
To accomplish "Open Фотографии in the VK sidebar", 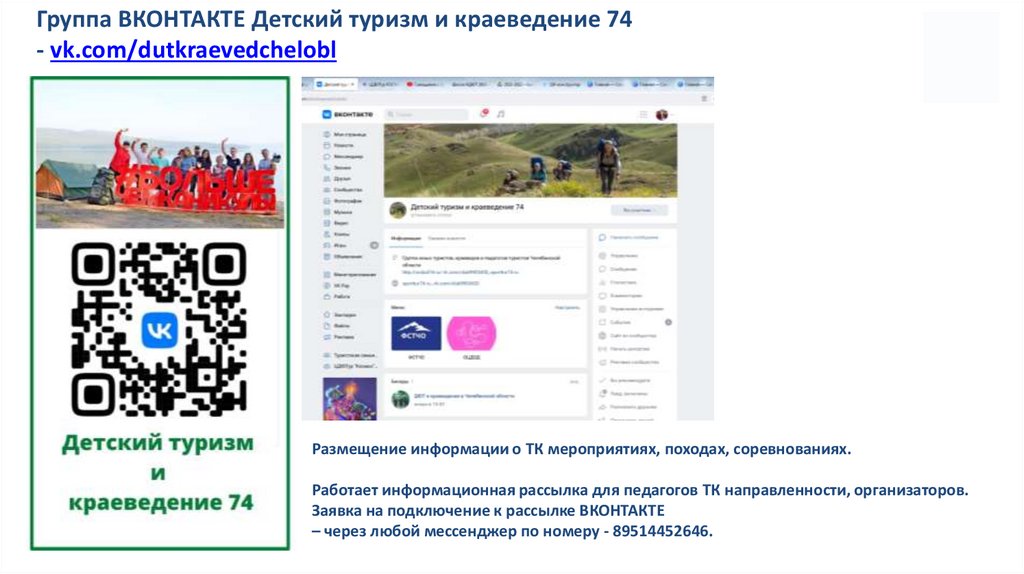I will (344, 200).
